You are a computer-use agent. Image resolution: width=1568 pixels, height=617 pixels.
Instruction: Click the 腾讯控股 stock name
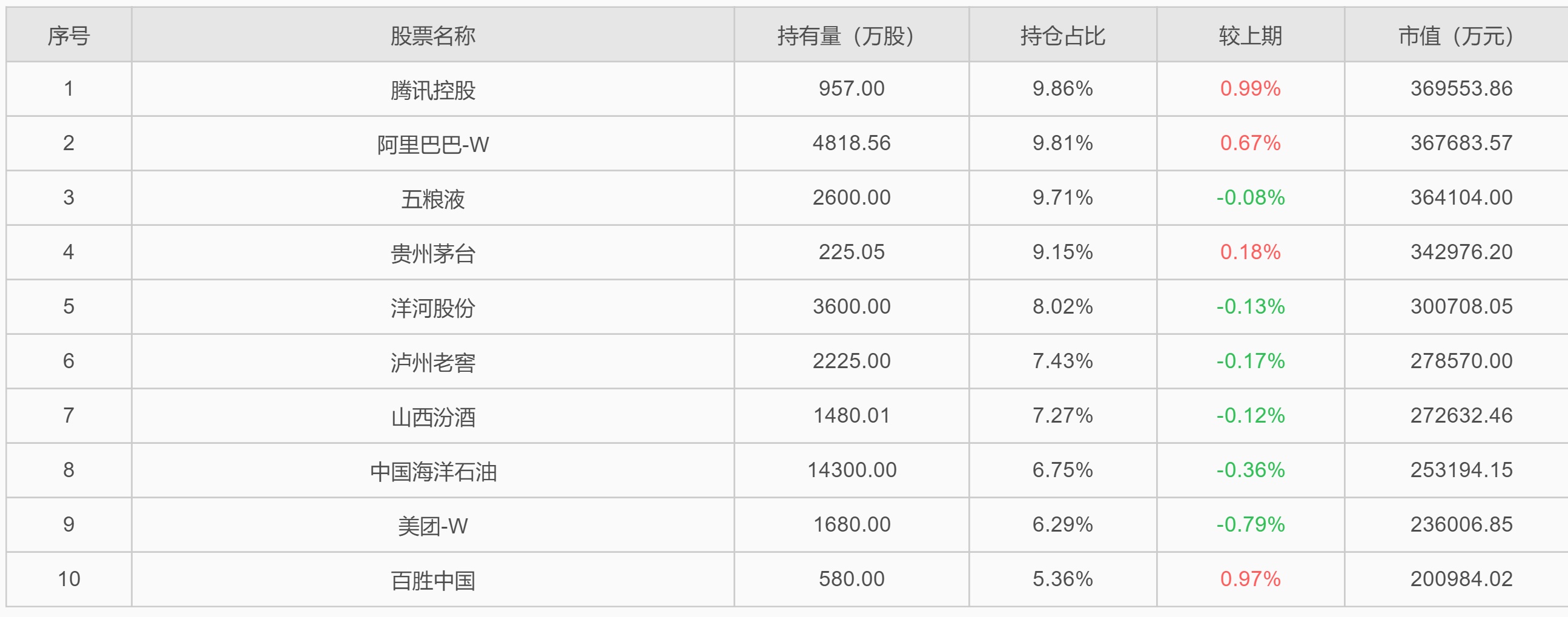(x=433, y=90)
